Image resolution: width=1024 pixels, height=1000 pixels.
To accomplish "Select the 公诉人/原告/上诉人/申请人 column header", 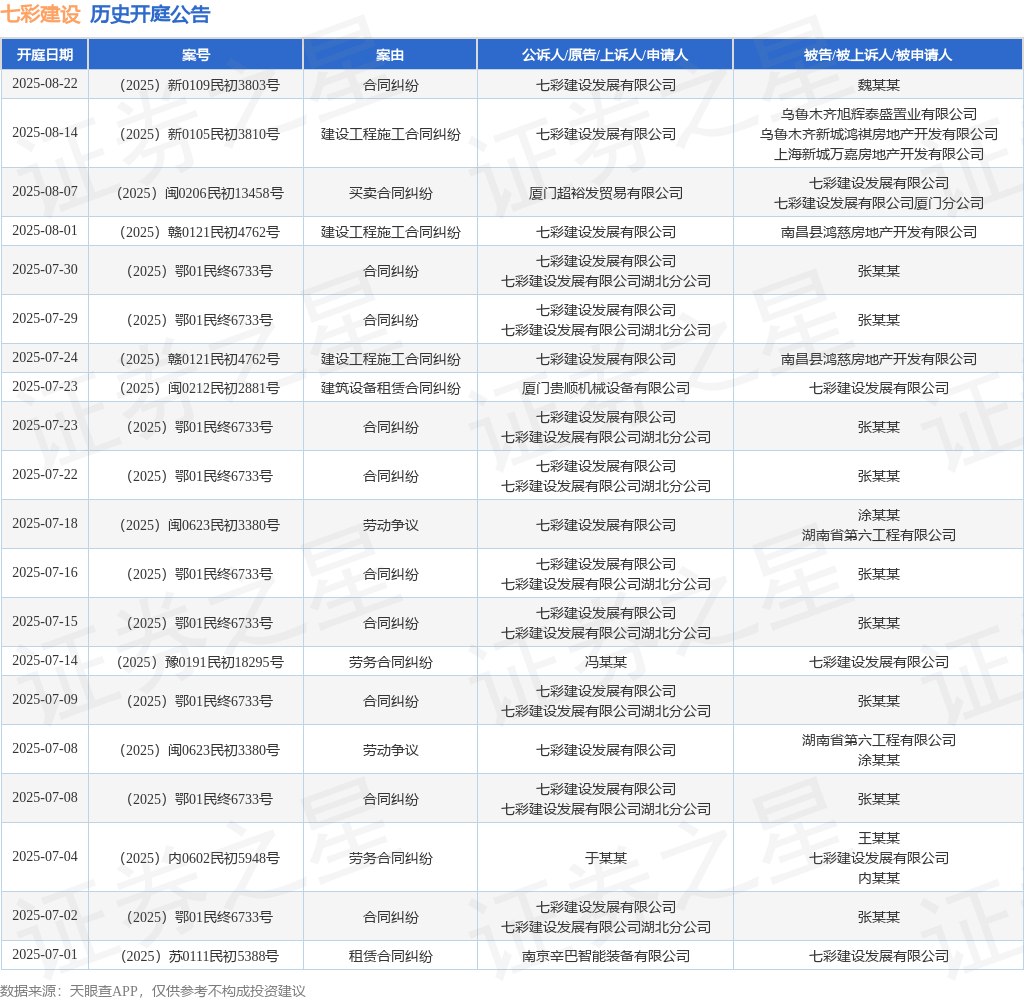I will [x=605, y=55].
